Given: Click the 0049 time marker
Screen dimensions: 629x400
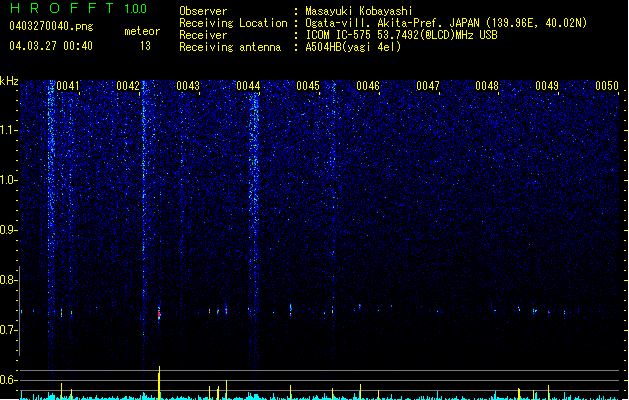Looking at the screenshot, I should pos(547,86).
